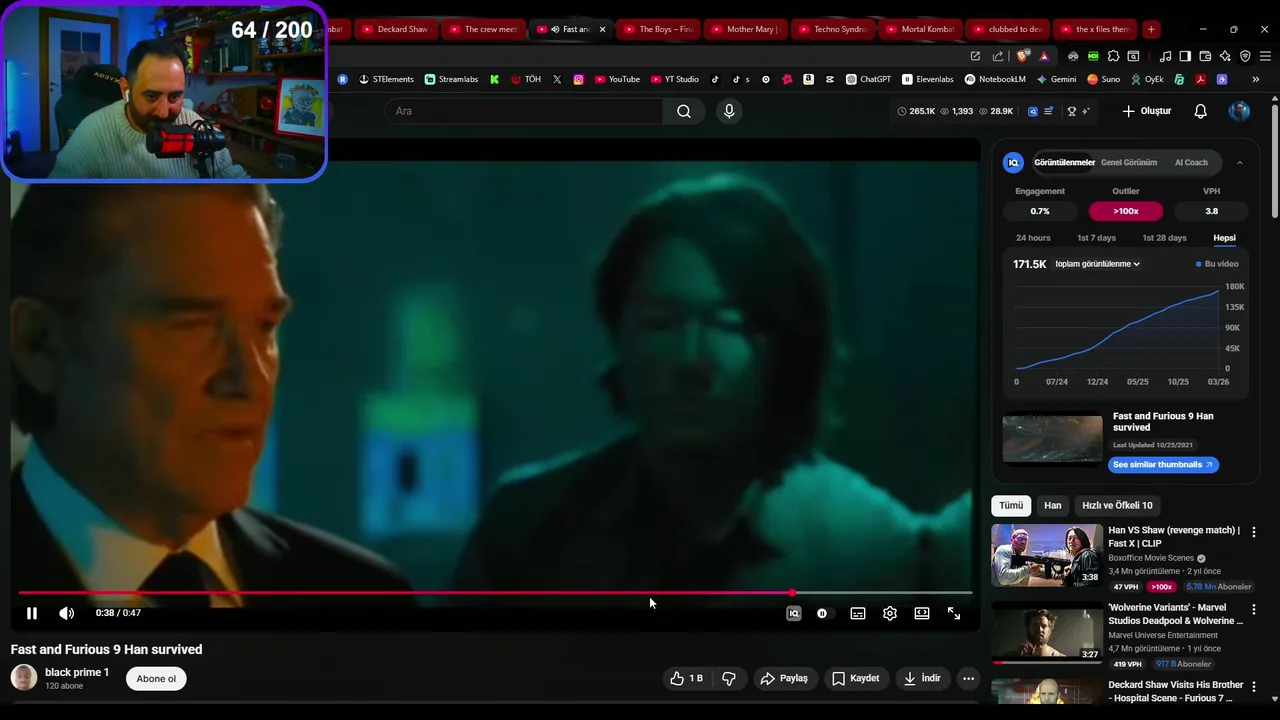
Task: Open the vidIQ icon in player controls
Action: point(794,613)
